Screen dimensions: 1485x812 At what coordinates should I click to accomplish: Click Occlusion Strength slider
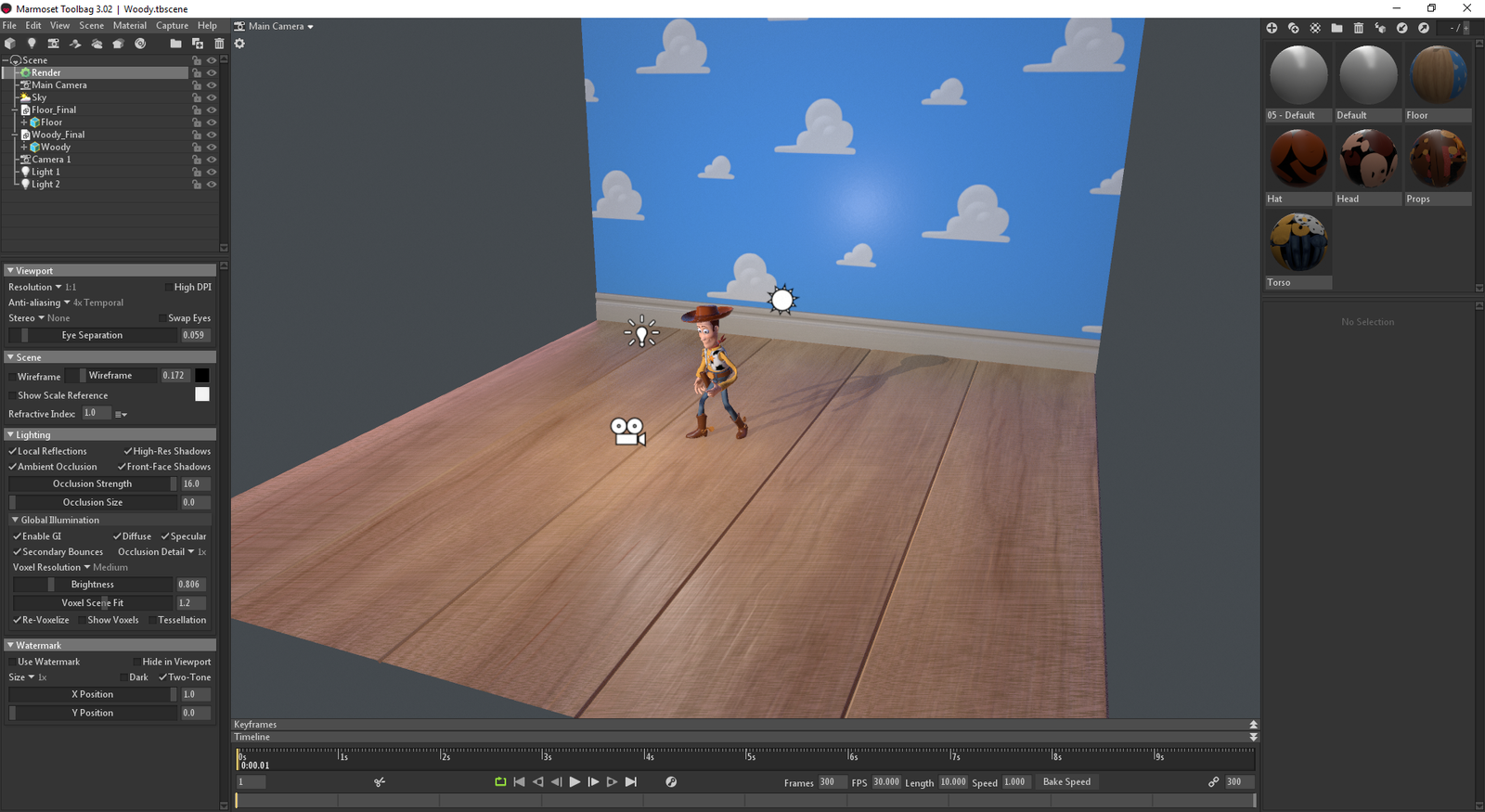tap(93, 483)
